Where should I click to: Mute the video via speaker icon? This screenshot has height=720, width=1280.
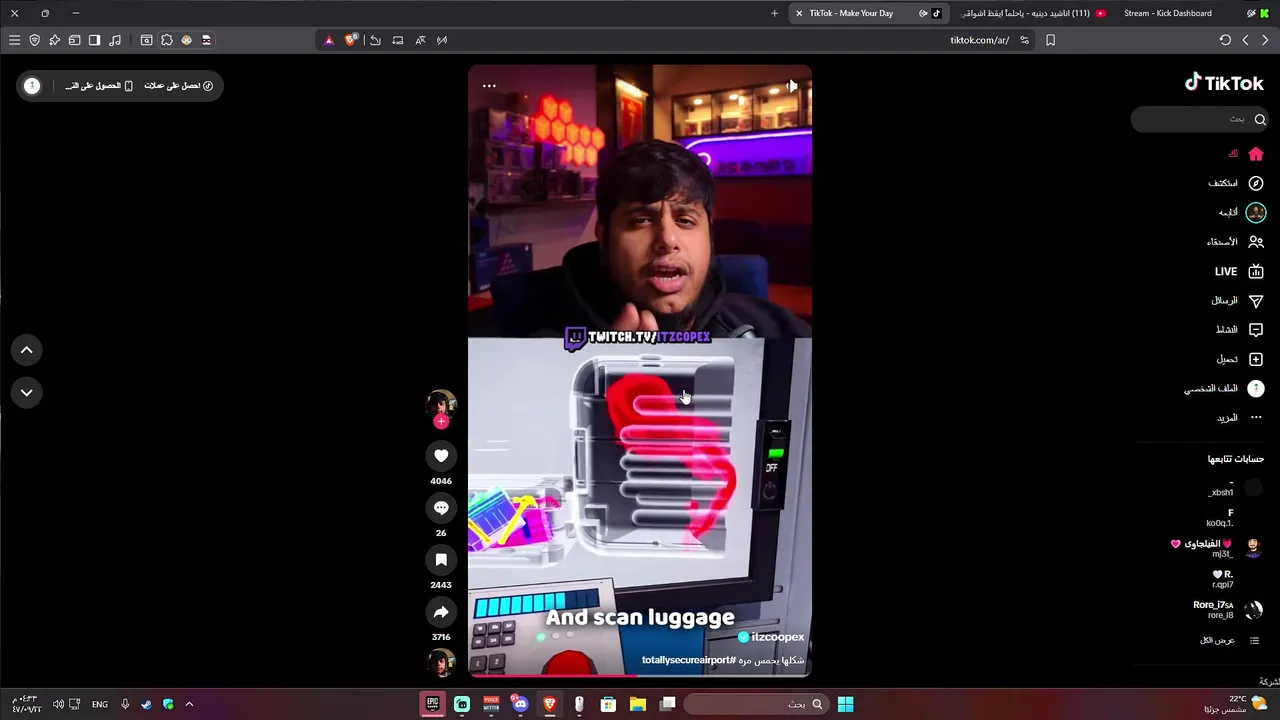791,86
